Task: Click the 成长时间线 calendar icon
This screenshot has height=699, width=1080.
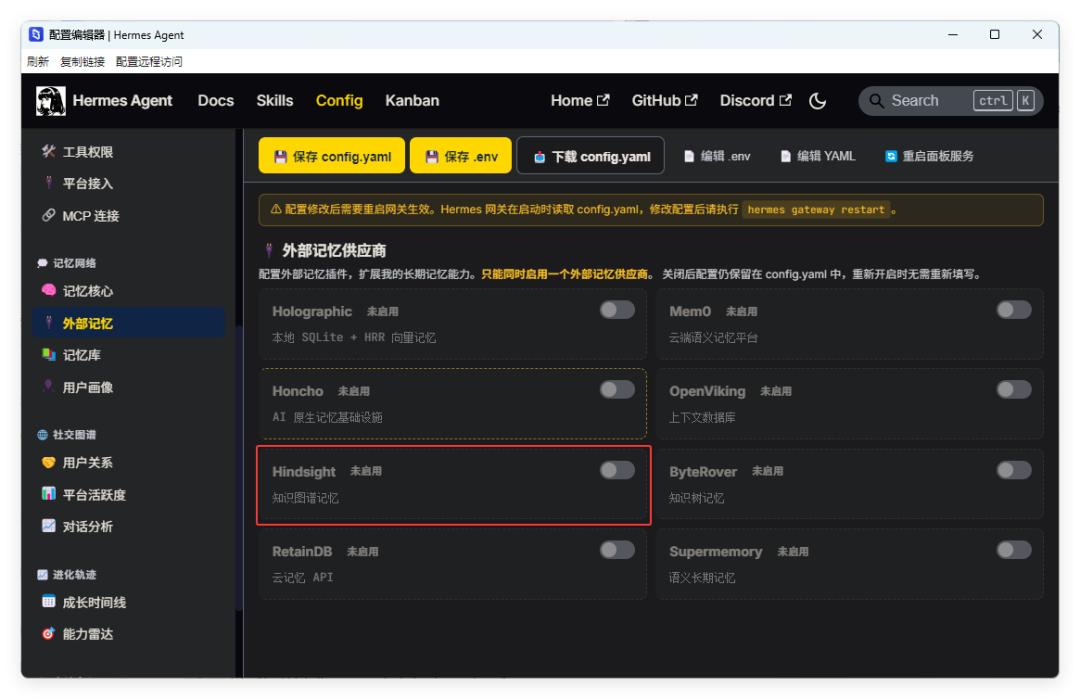Action: click(48, 602)
